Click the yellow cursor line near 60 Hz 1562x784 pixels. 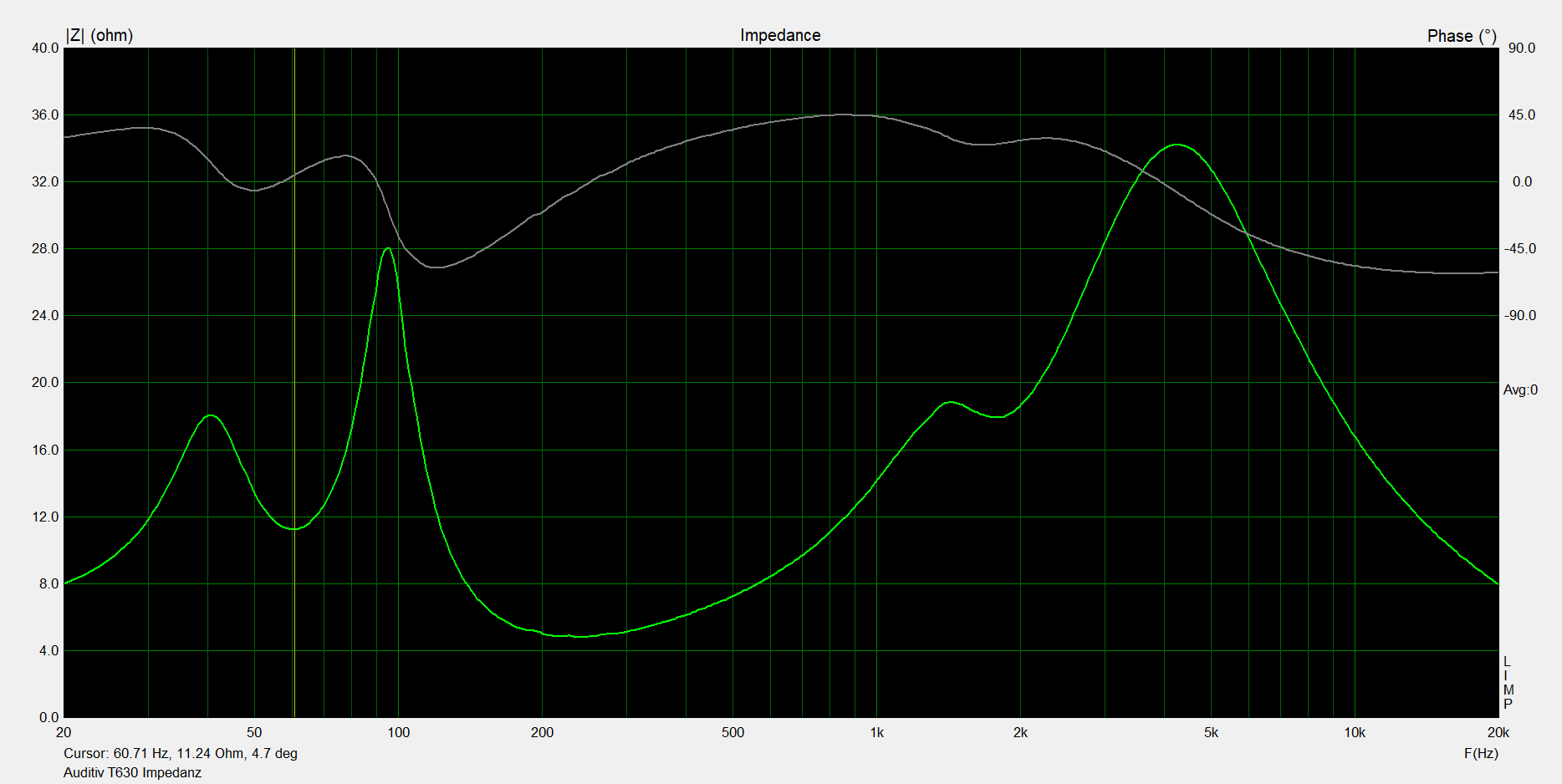[294, 334]
